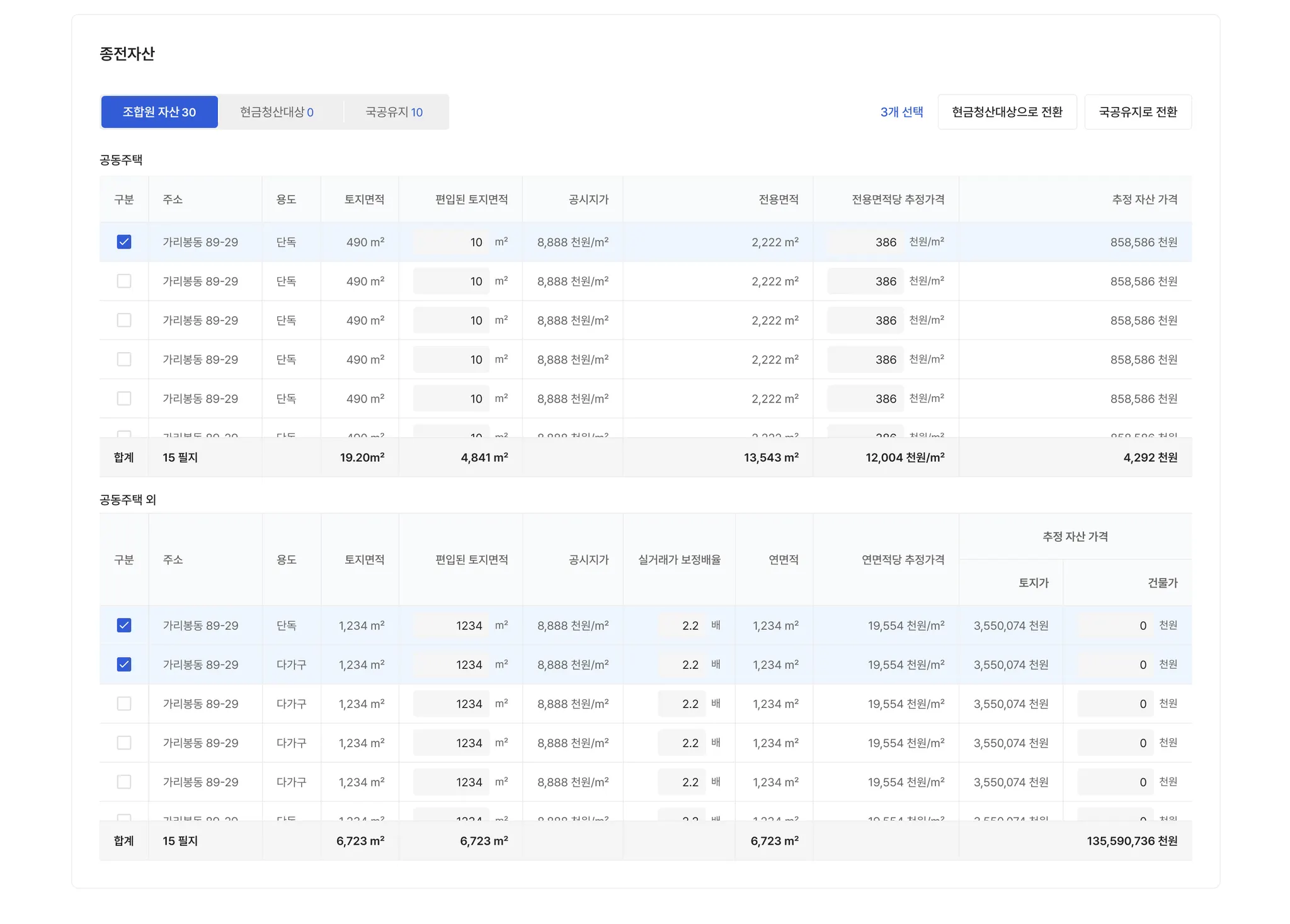Image resolution: width=1290 pixels, height=924 pixels.
Task: Click the 공시지가 header in 공동주택 외 table
Action: [x=588, y=559]
